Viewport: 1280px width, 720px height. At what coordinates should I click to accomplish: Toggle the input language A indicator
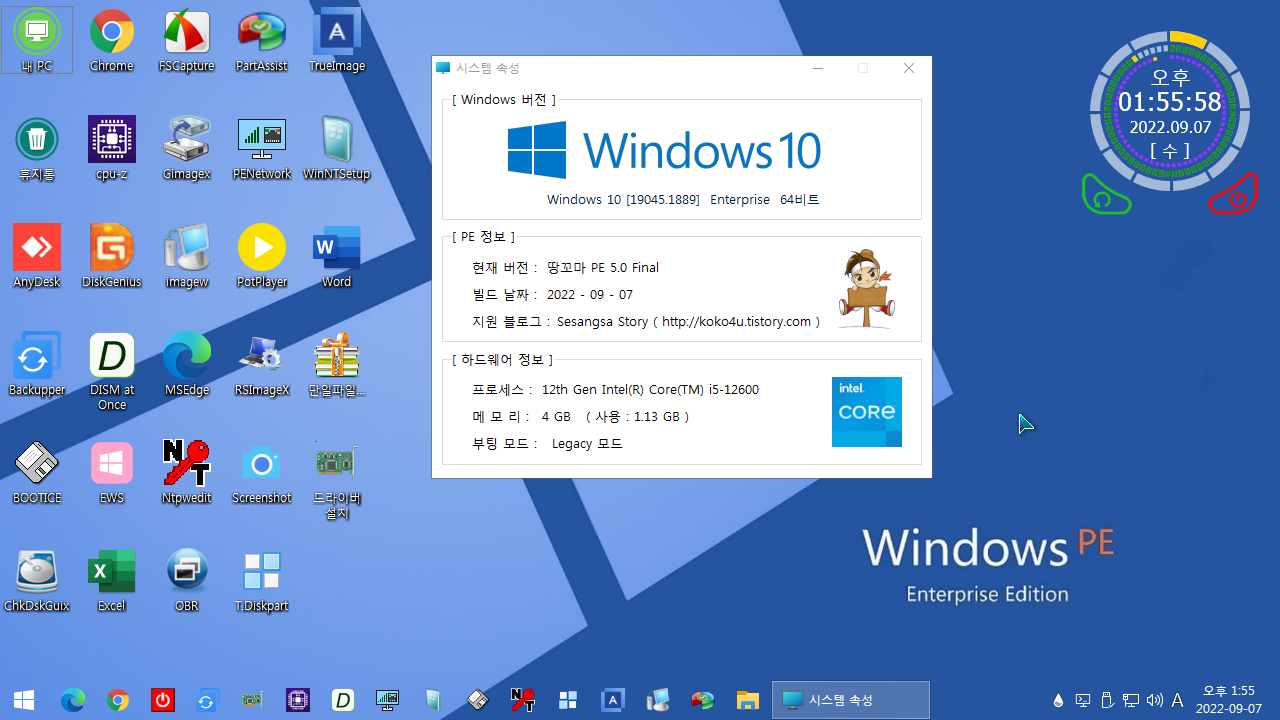coord(1178,700)
